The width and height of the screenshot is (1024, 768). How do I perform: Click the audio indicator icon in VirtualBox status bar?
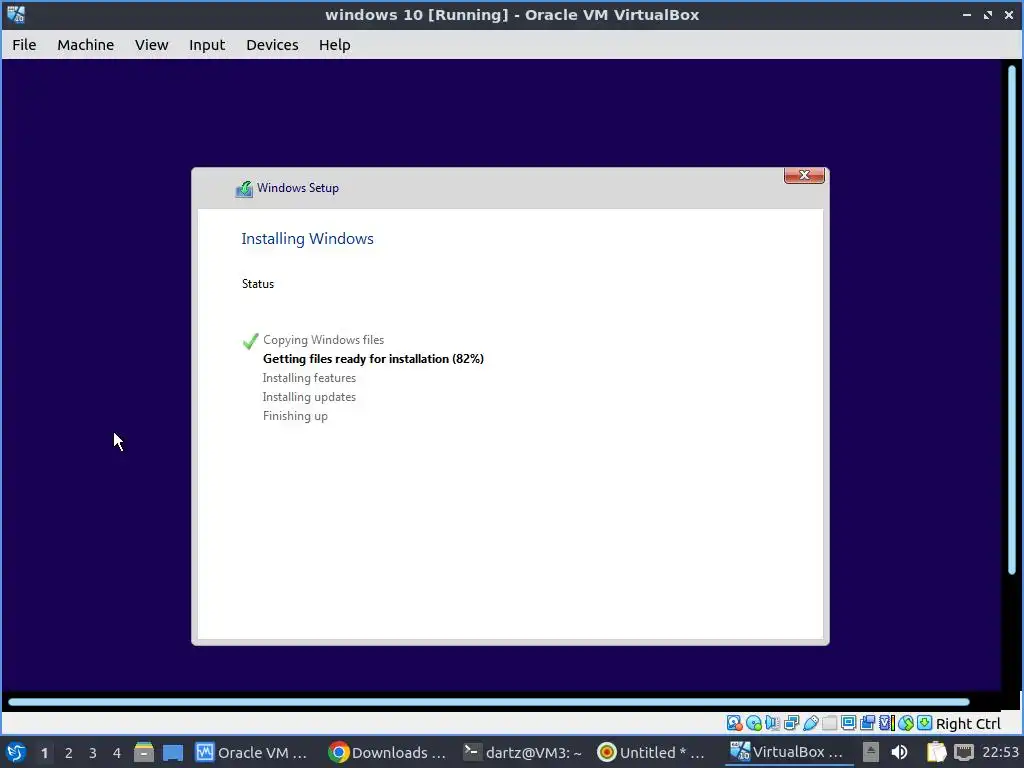pyautogui.click(x=773, y=723)
